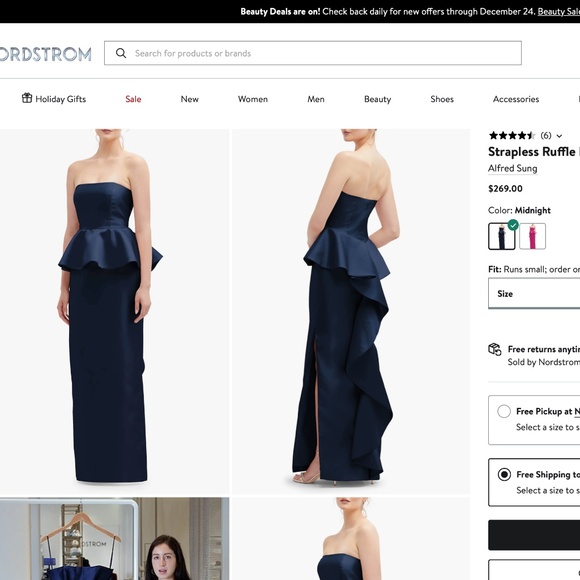Open the Alfred Sung brand link
The height and width of the screenshot is (580, 580).
[512, 168]
